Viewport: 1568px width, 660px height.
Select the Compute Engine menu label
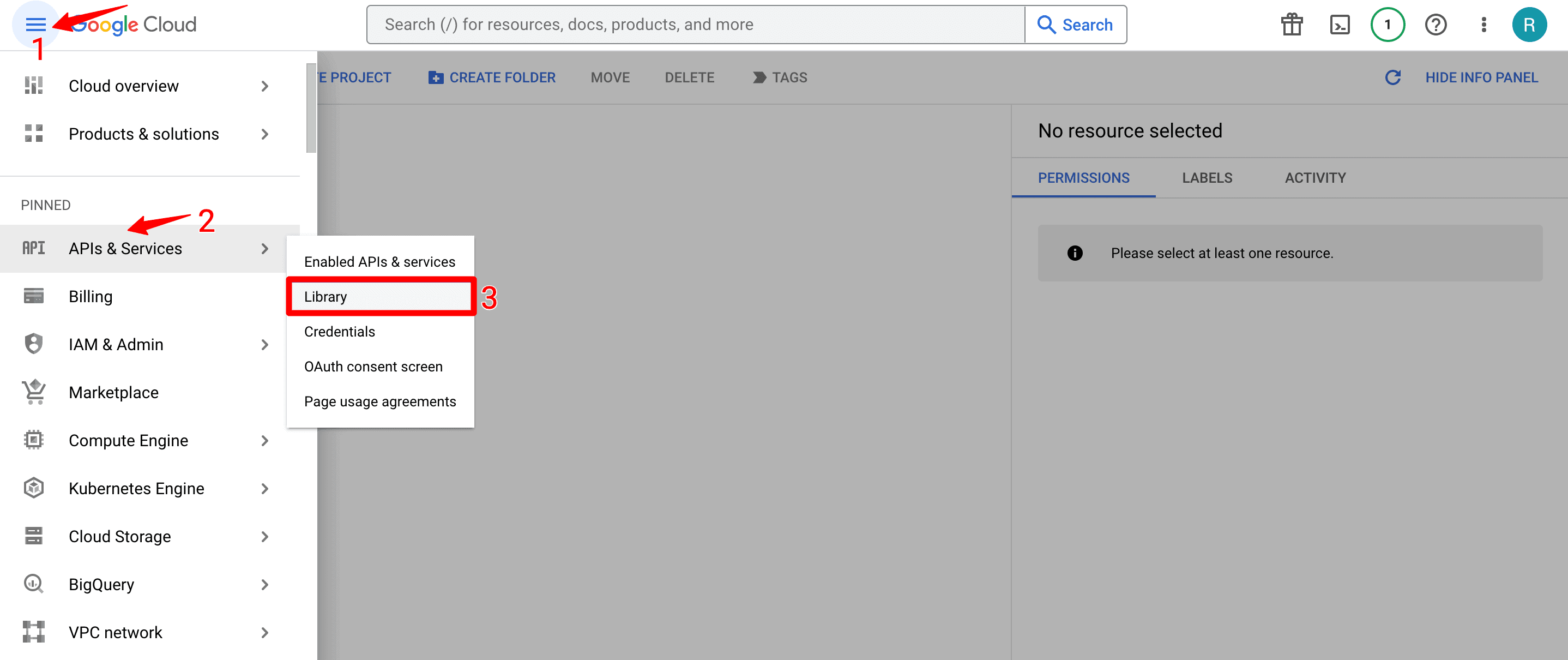pos(129,440)
